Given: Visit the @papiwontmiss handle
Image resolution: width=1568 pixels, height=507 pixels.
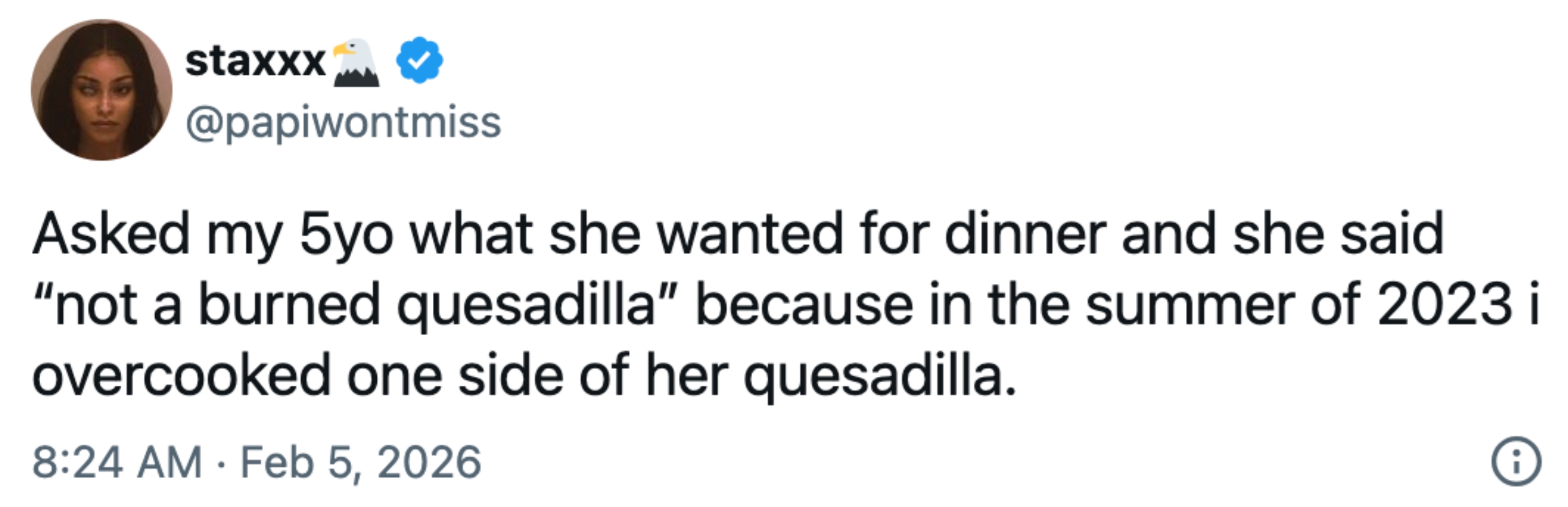Looking at the screenshot, I should click(343, 122).
